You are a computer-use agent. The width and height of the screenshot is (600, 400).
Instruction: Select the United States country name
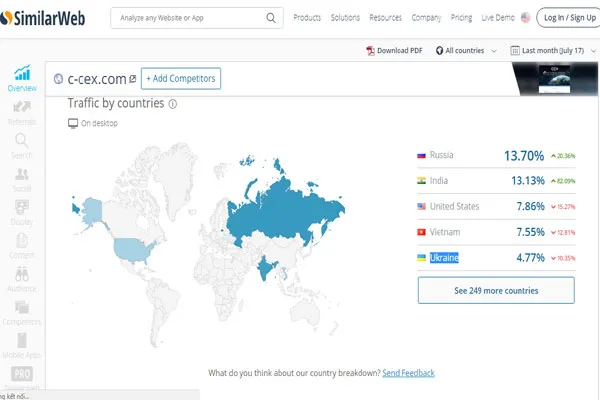tap(454, 206)
